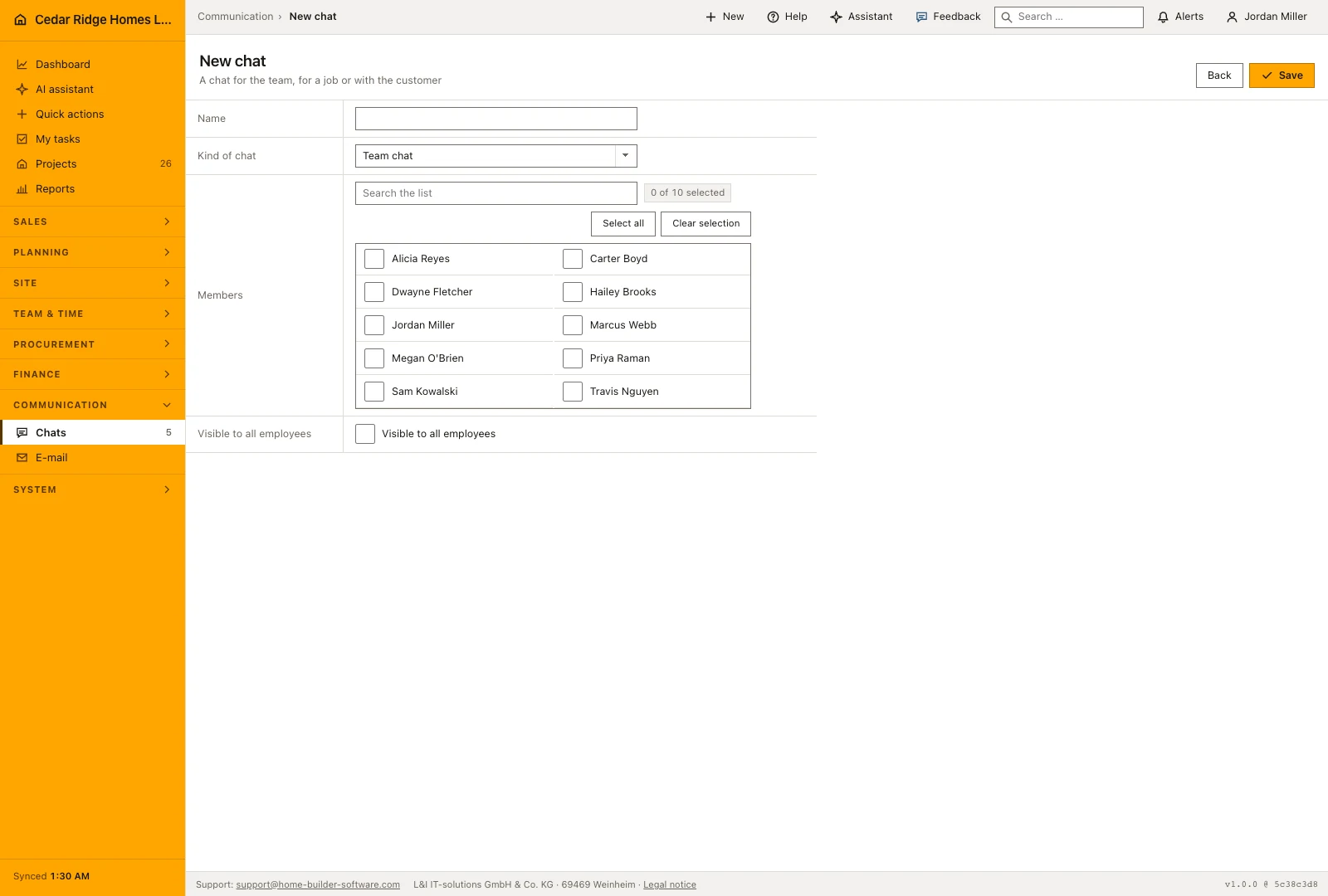Click the Back button
This screenshot has width=1328, height=896.
(1219, 75)
